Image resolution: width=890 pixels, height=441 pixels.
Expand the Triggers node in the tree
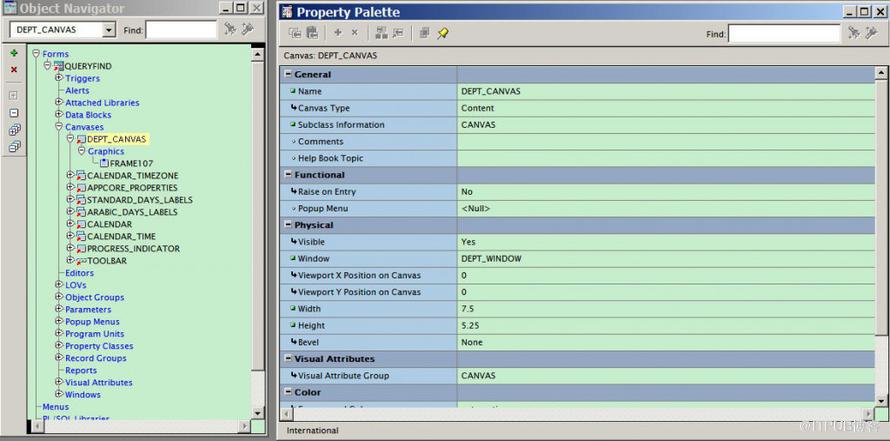point(59,78)
